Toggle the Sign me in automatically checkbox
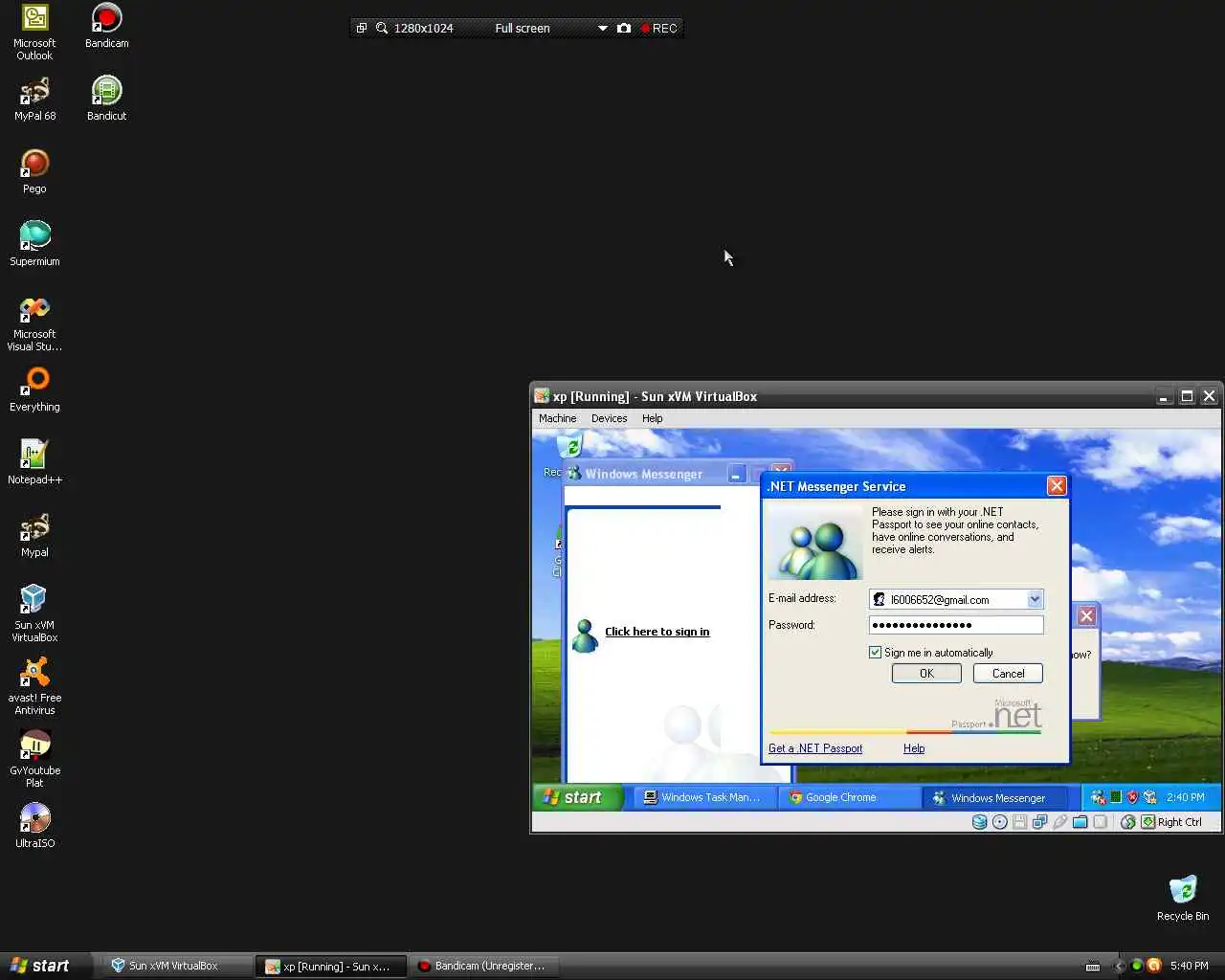 click(x=875, y=653)
